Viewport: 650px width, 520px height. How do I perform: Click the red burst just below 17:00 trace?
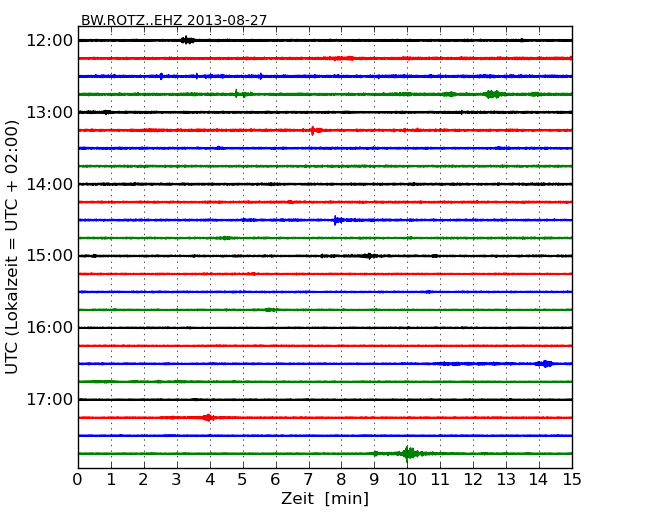[x=209, y=418]
